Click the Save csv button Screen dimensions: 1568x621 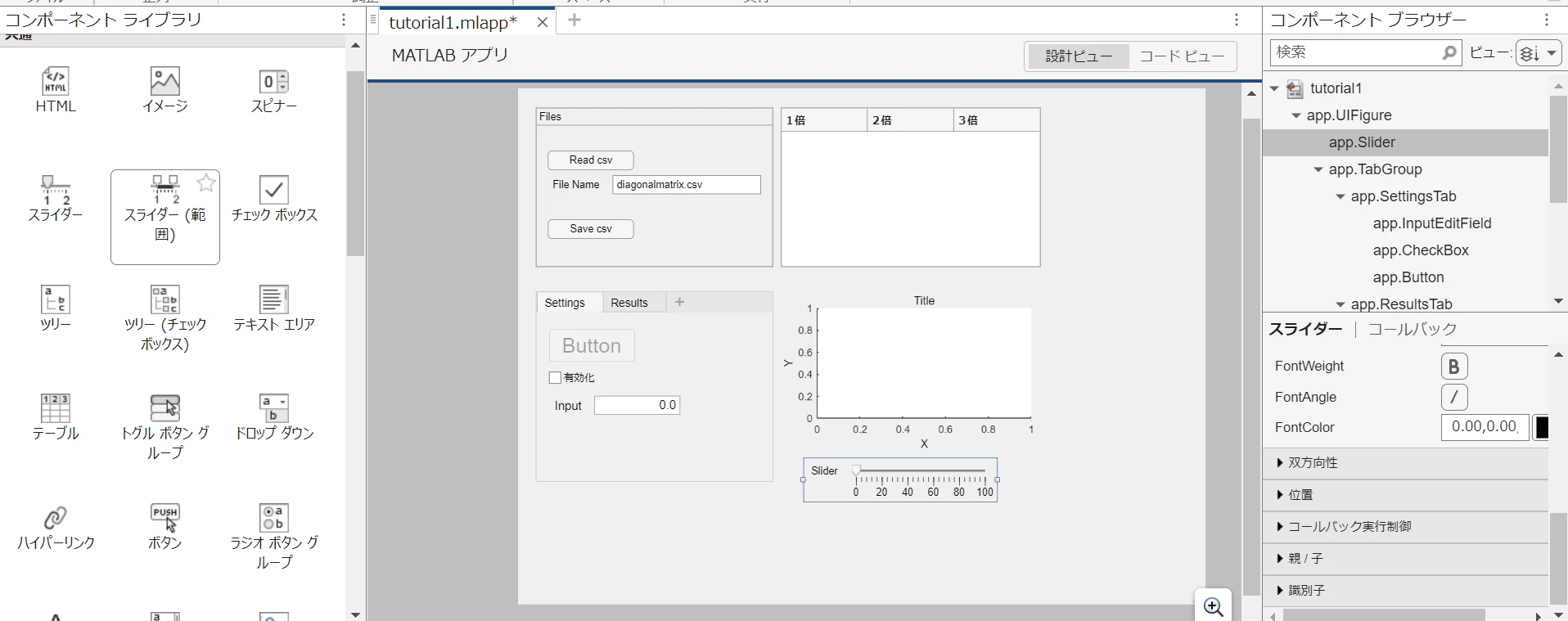591,229
